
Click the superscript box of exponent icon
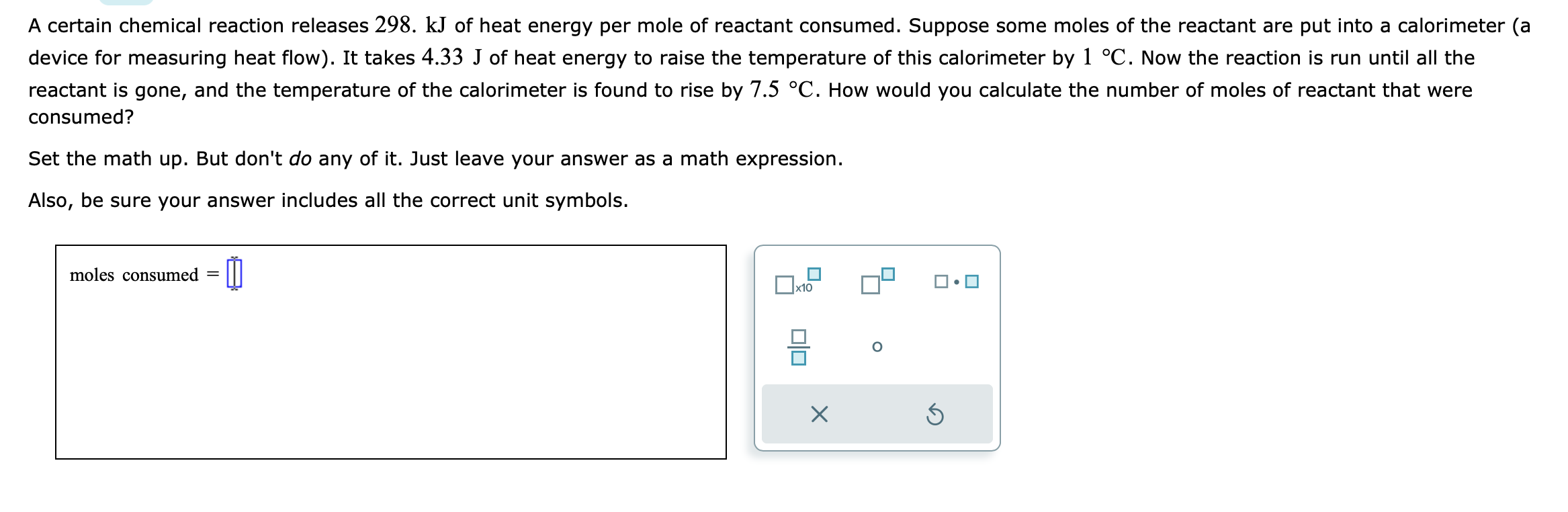(x=888, y=273)
